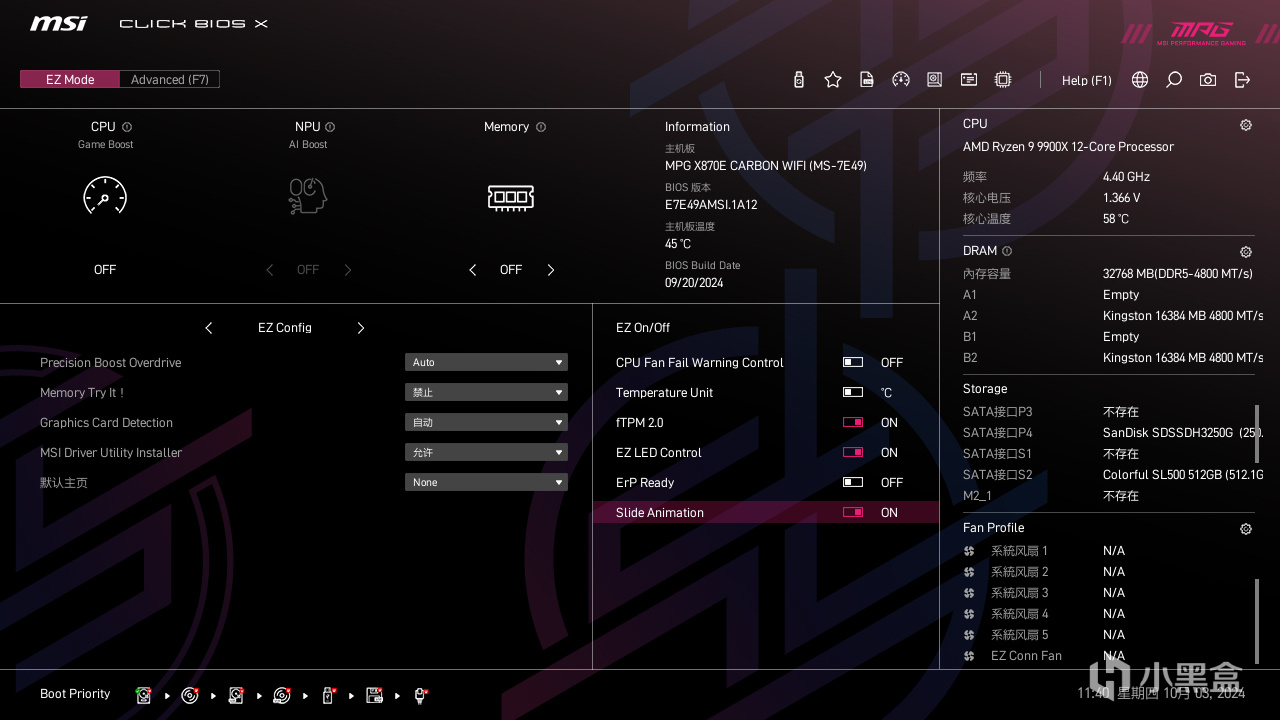
Task: Click the CPU chip toolbar icon
Action: click(1003, 80)
